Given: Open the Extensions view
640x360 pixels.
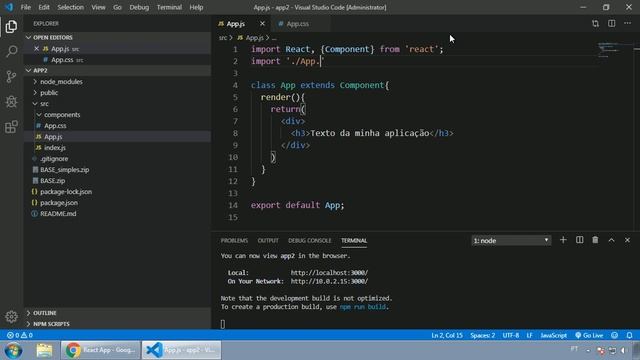Looking at the screenshot, I should coord(11,127).
